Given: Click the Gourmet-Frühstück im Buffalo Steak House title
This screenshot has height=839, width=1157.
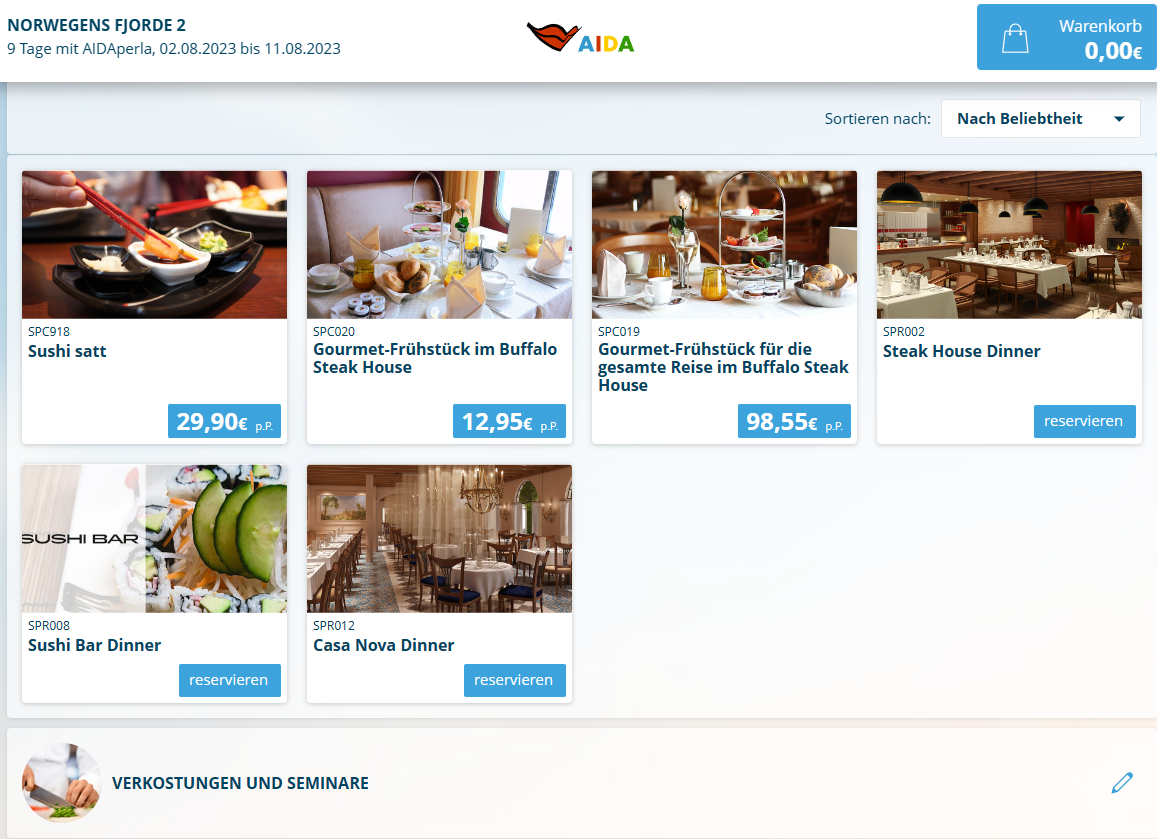Looking at the screenshot, I should point(435,358).
